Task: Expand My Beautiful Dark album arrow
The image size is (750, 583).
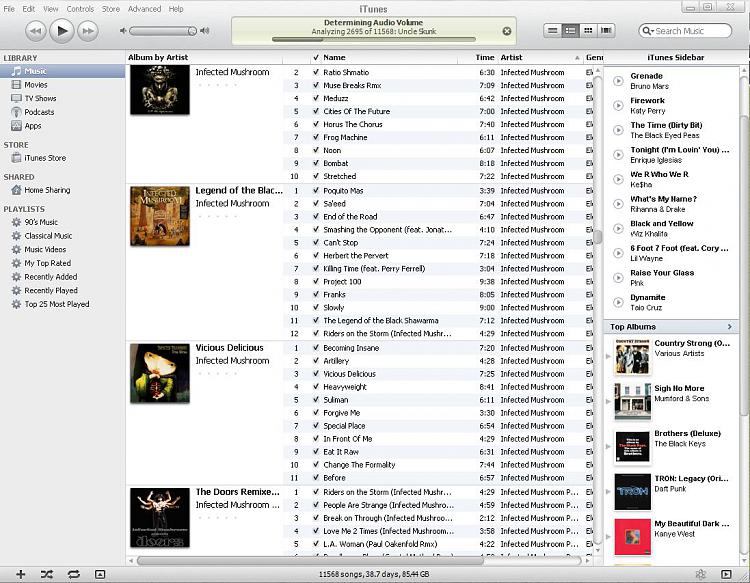Action: [608, 537]
